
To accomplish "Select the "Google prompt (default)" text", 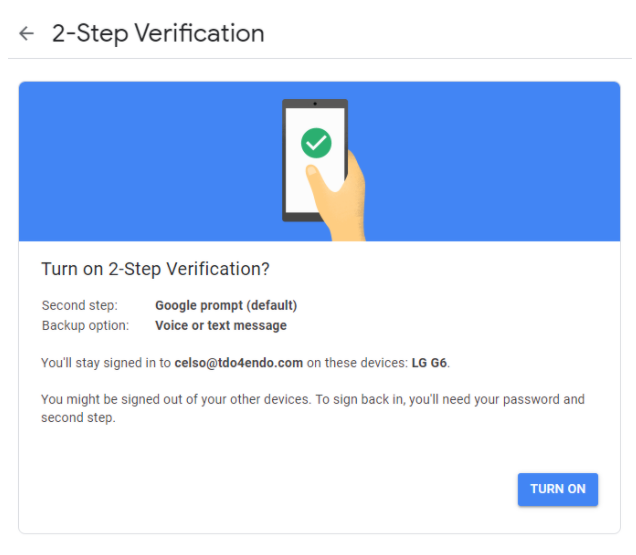I will point(226,306).
